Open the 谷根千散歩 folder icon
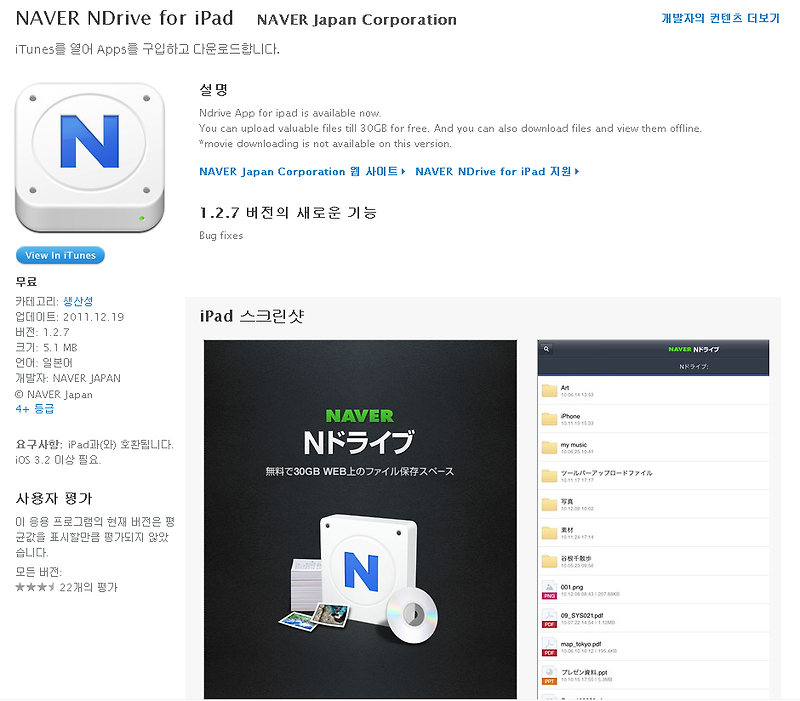This screenshot has width=800, height=701. tap(549, 560)
